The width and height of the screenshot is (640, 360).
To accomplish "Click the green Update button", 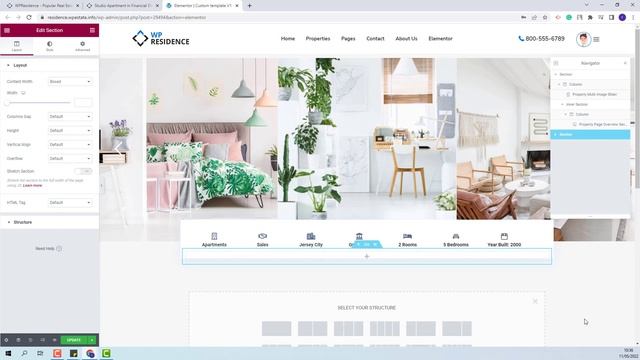I will point(74,340).
